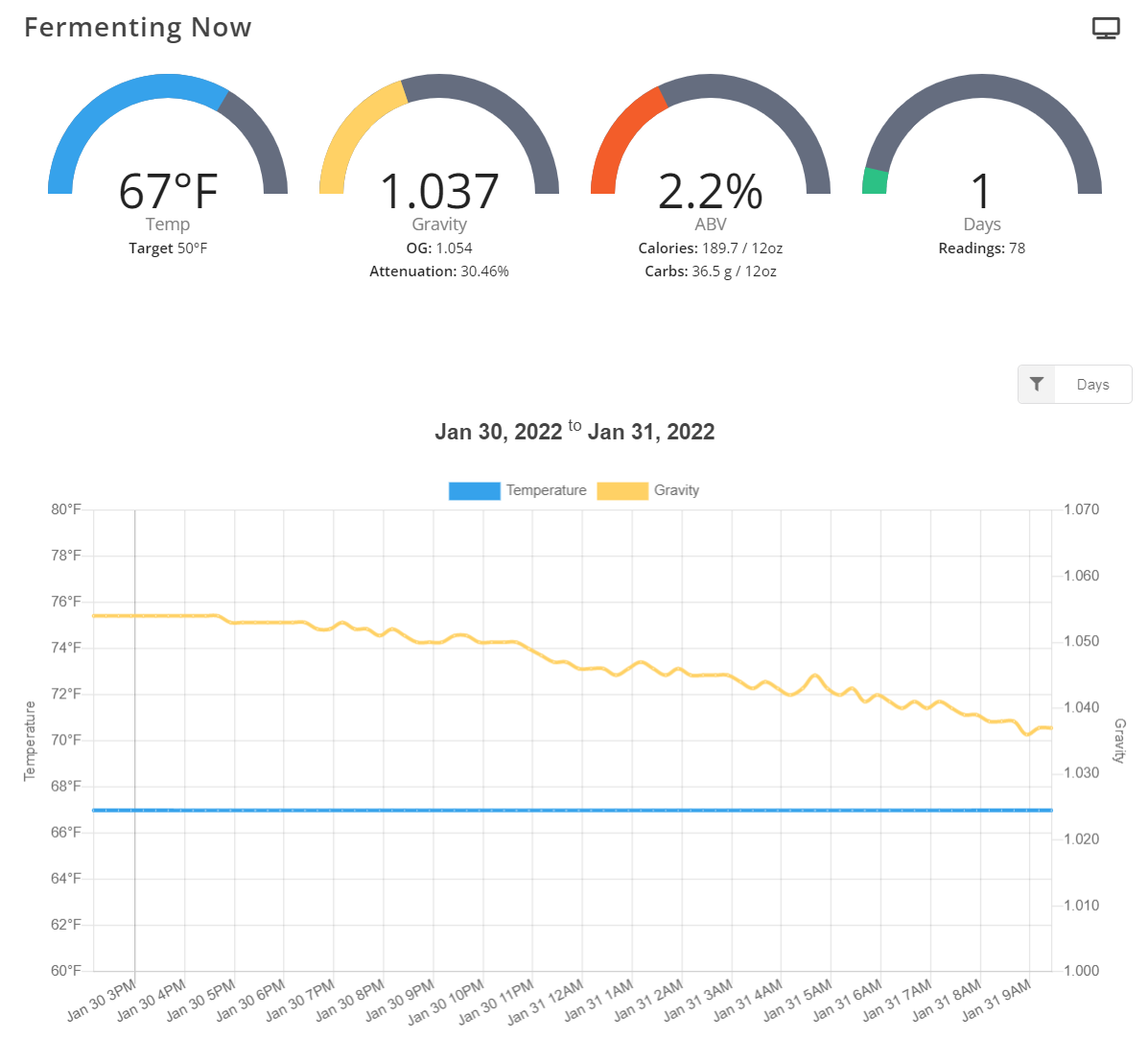Screen dimensions: 1148x1040
Task: Click the 1 Days gauge
Action: [x=982, y=134]
